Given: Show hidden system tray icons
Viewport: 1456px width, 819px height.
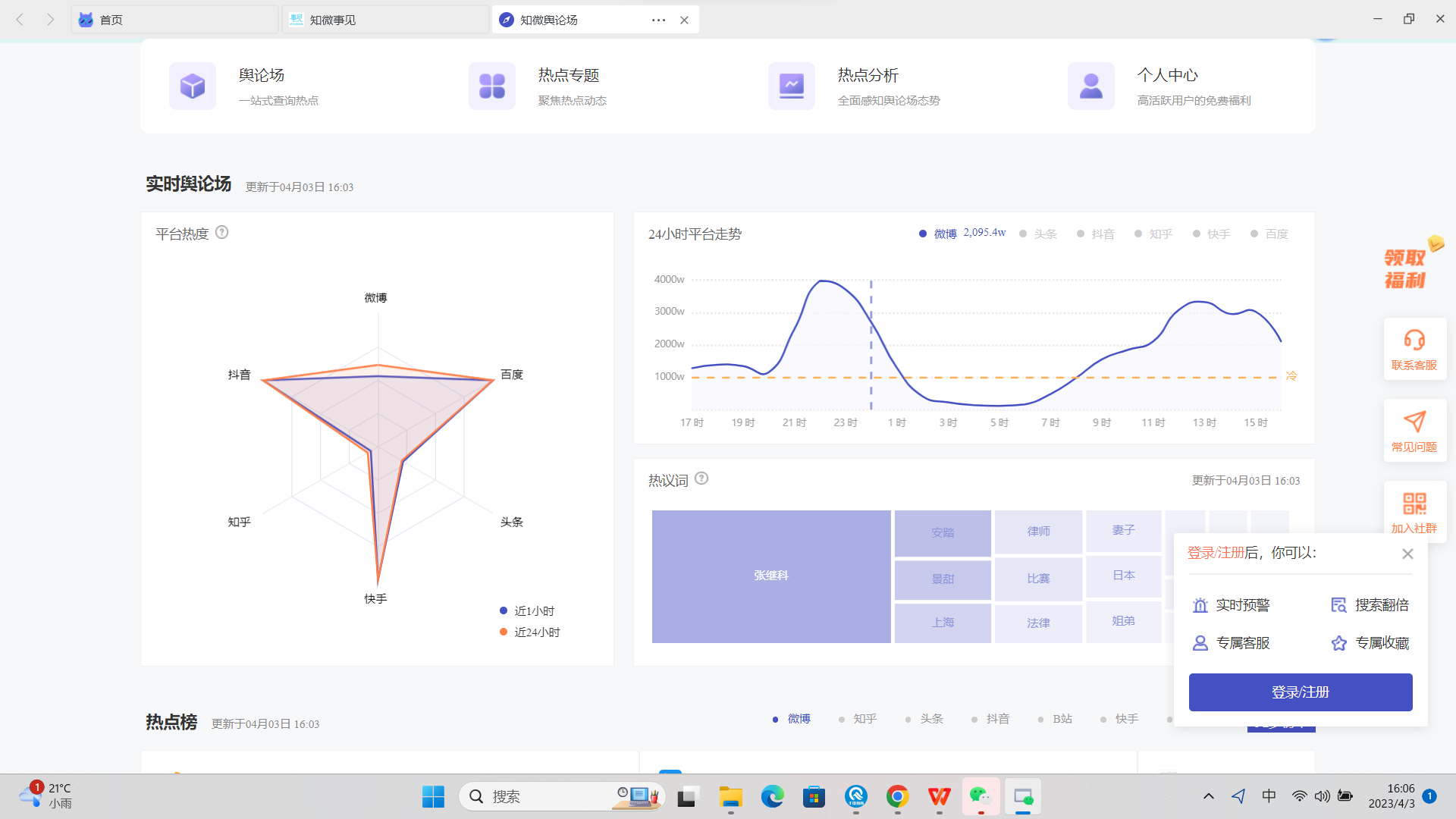Looking at the screenshot, I should coord(1209,796).
